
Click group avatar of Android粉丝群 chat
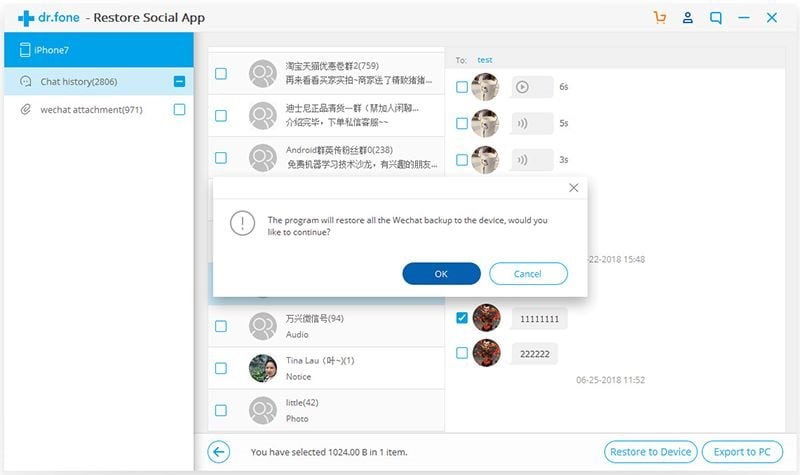pyautogui.click(x=263, y=158)
